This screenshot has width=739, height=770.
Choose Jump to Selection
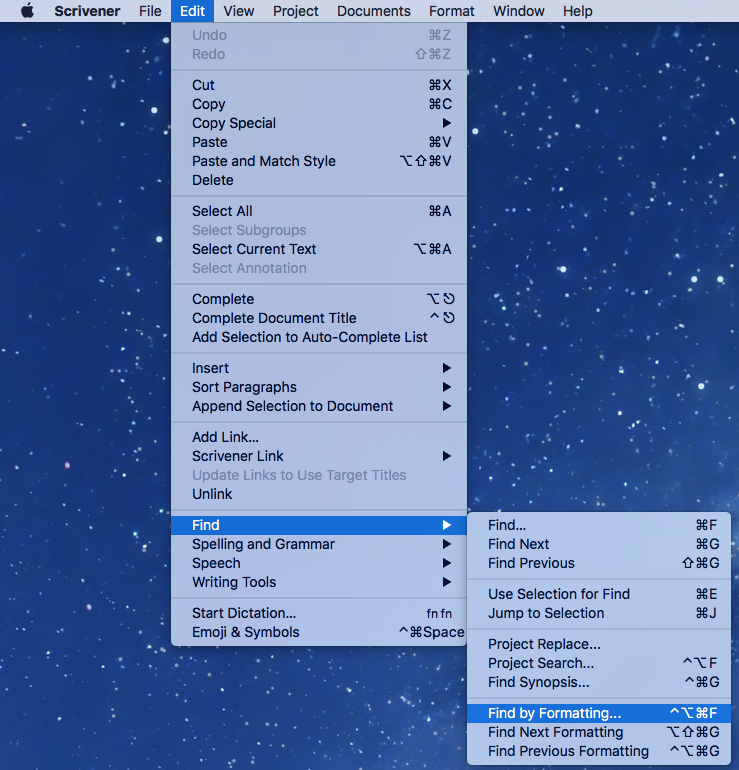599,613
